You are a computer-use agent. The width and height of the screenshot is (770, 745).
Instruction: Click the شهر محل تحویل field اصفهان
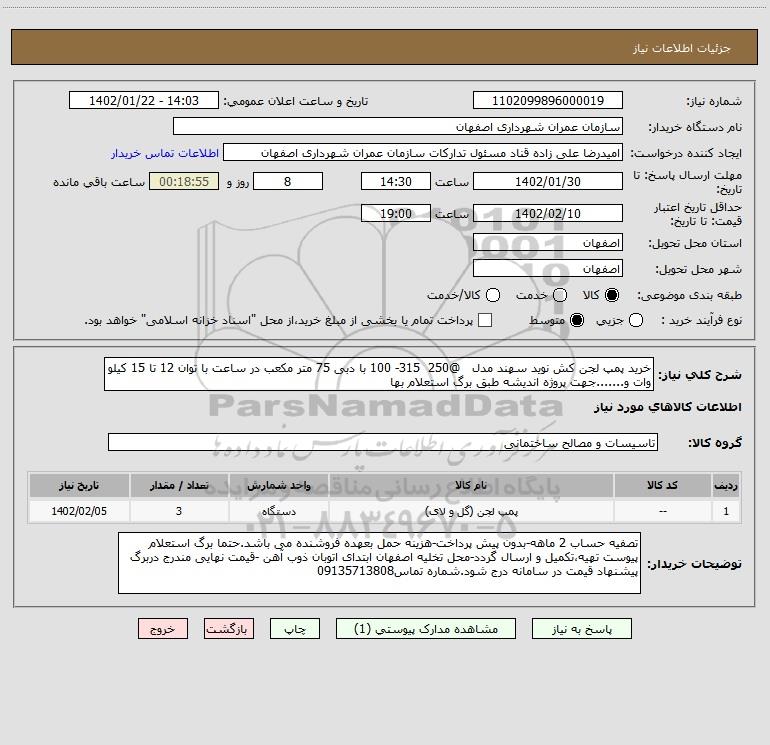pos(548,268)
